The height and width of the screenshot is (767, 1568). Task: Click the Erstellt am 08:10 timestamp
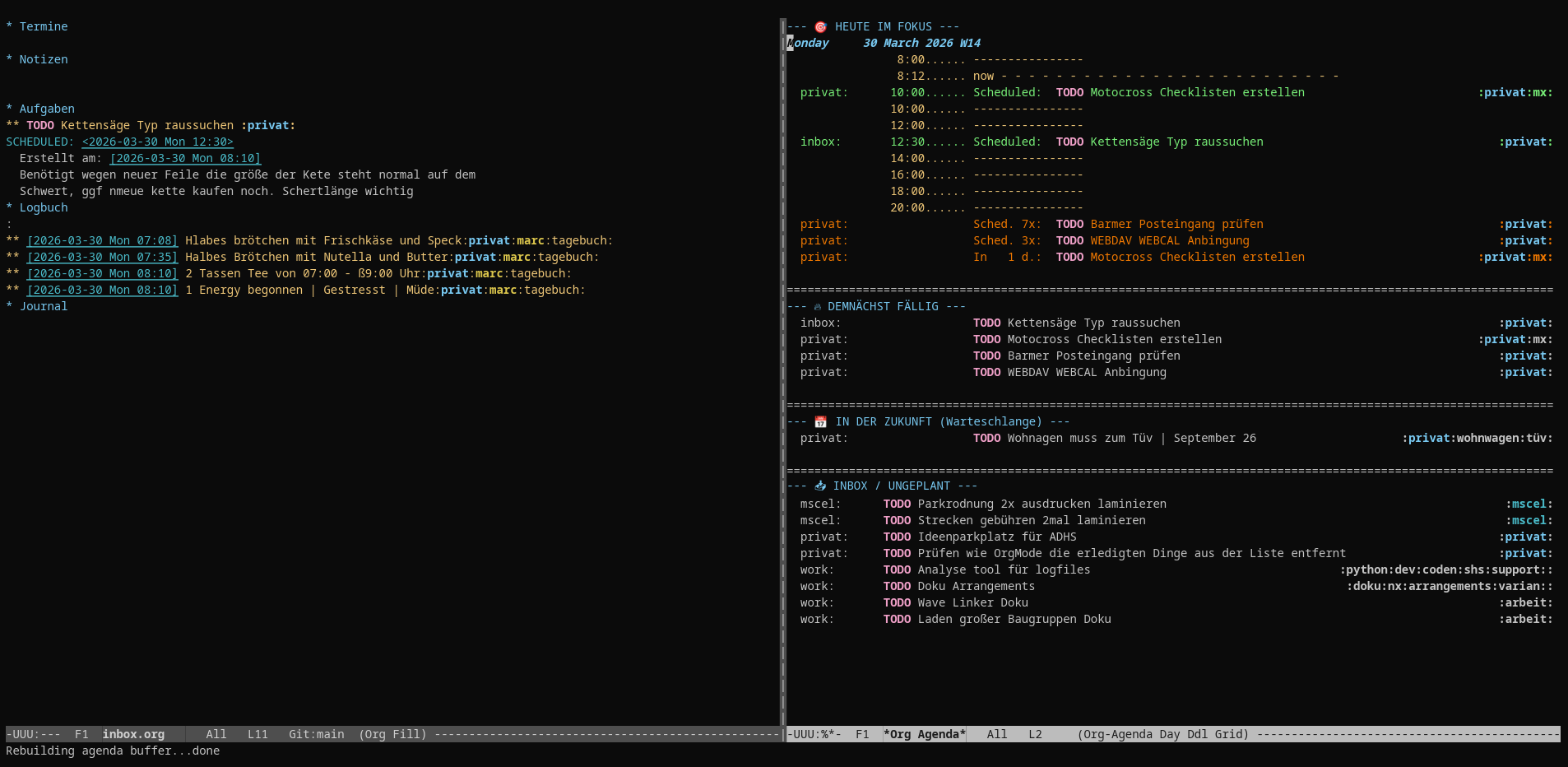(x=185, y=159)
